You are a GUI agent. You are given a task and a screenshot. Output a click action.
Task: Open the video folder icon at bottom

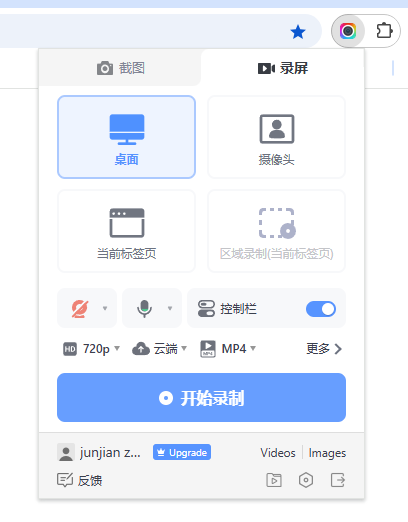coord(274,480)
